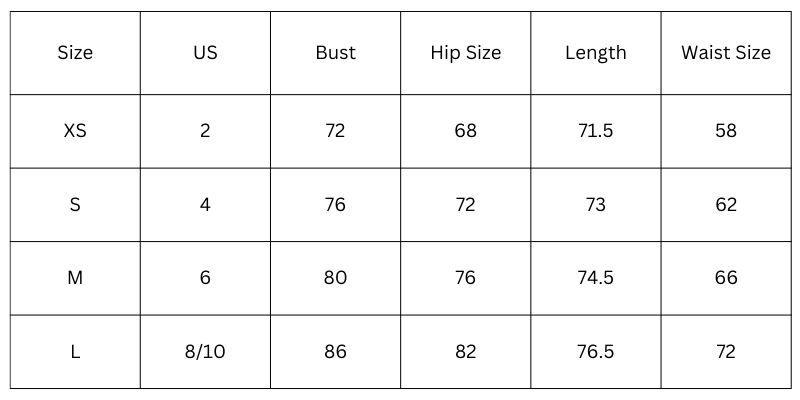The width and height of the screenshot is (800, 400).
Task: Select the bust value 86 cell
Action: click(x=335, y=352)
